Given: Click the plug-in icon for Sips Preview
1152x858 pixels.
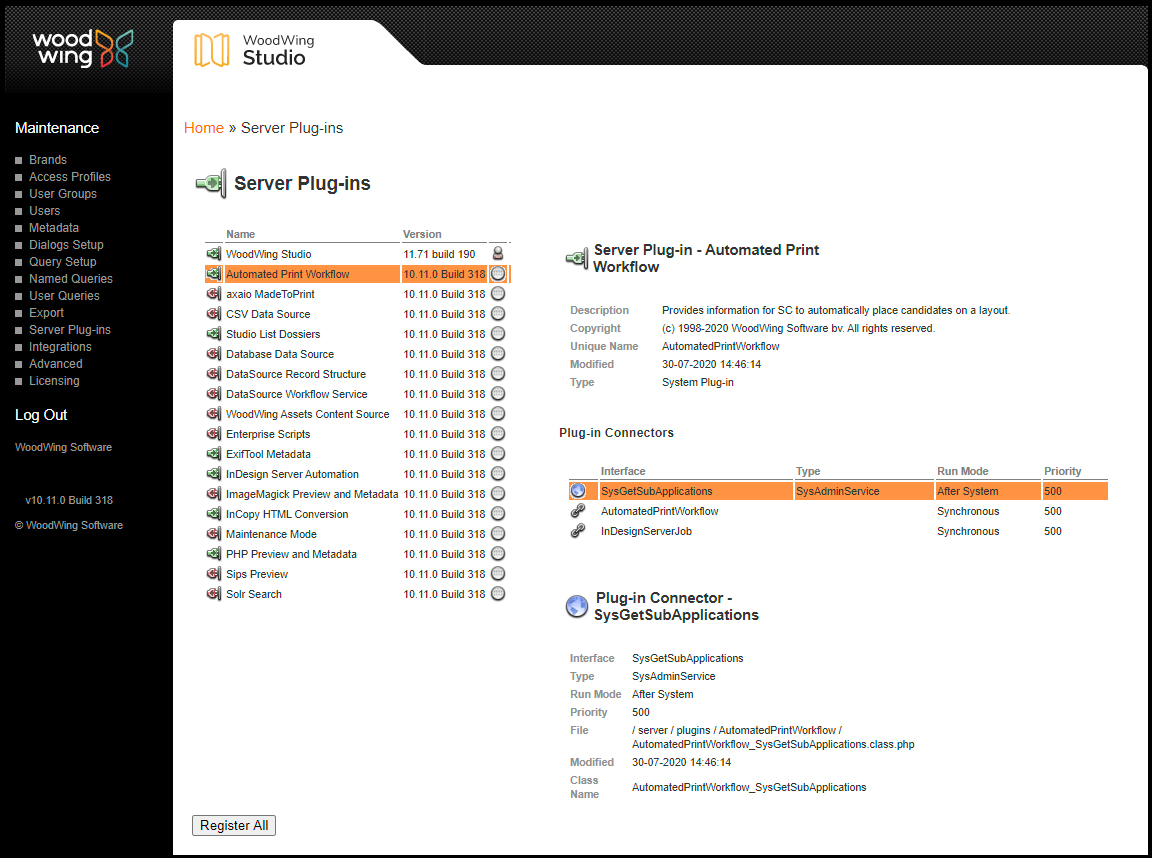Looking at the screenshot, I should click(214, 574).
